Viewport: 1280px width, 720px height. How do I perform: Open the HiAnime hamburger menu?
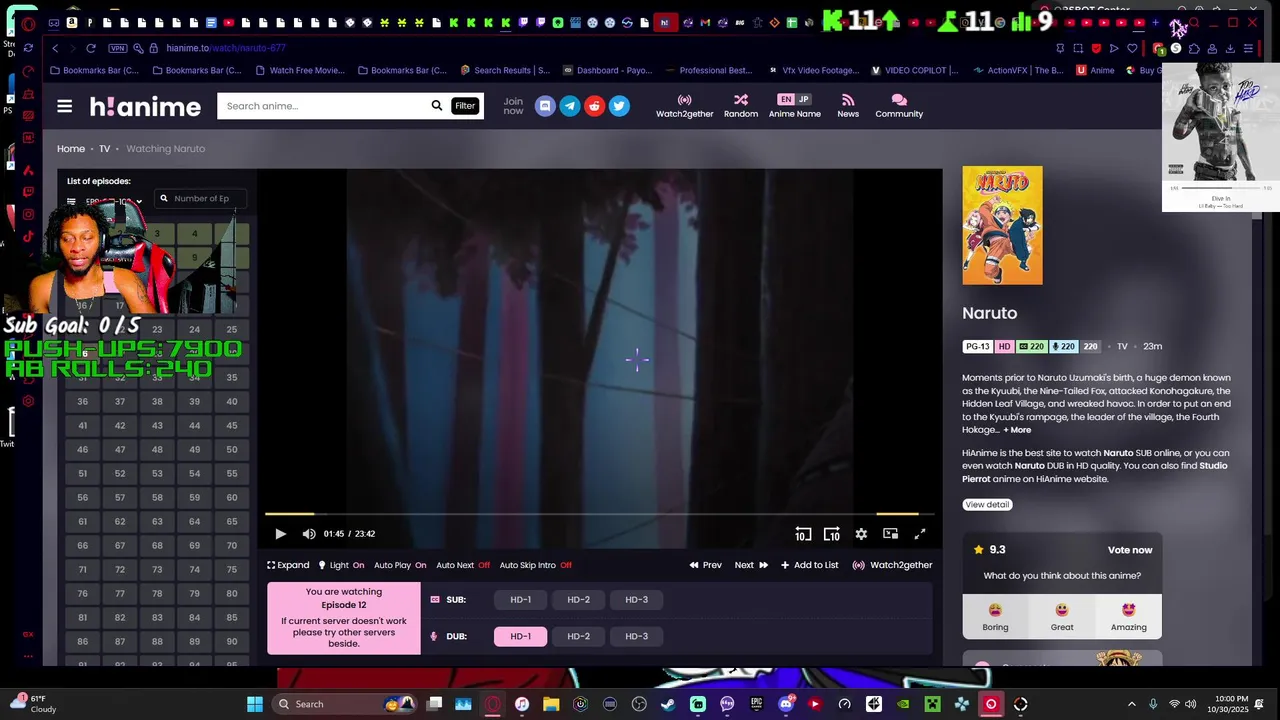(x=64, y=106)
